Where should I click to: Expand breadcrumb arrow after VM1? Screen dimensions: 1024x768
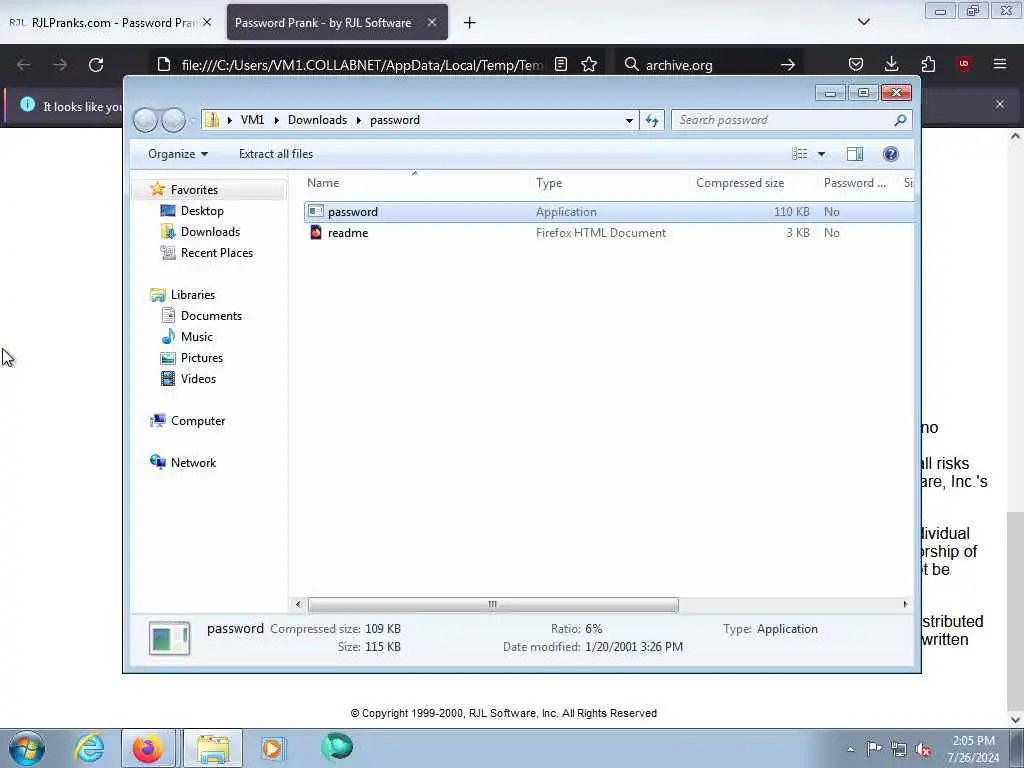pyautogui.click(x=277, y=120)
